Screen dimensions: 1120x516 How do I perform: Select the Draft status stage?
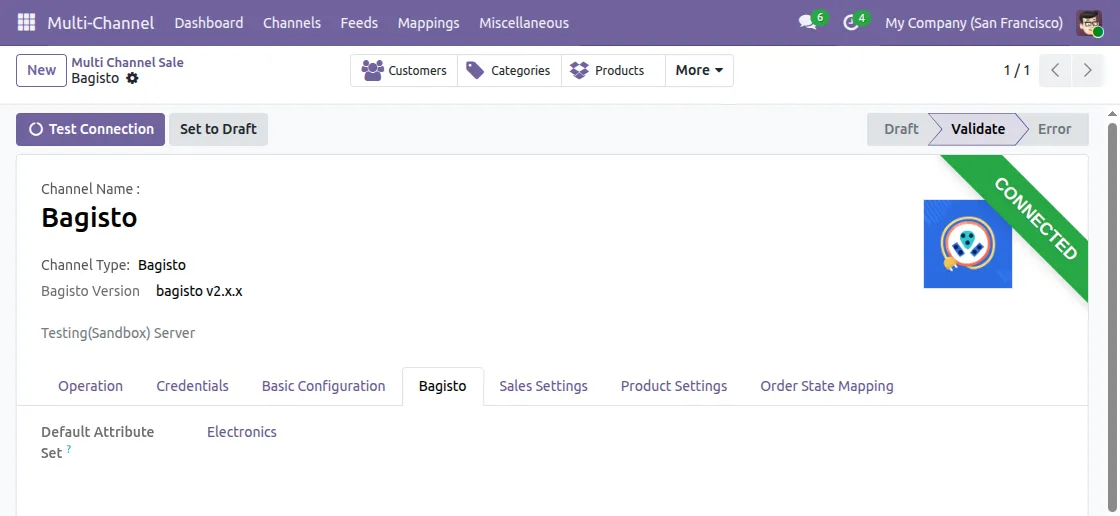[901, 129]
